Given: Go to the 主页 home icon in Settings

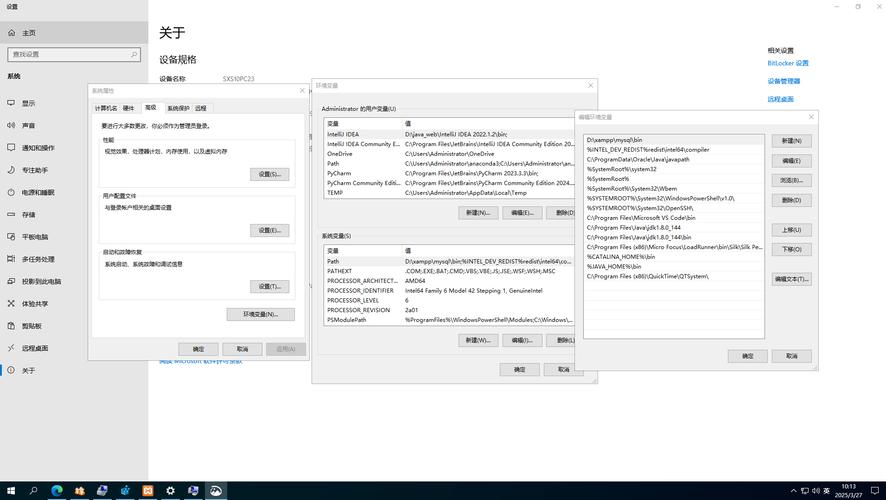Looking at the screenshot, I should coord(11,33).
